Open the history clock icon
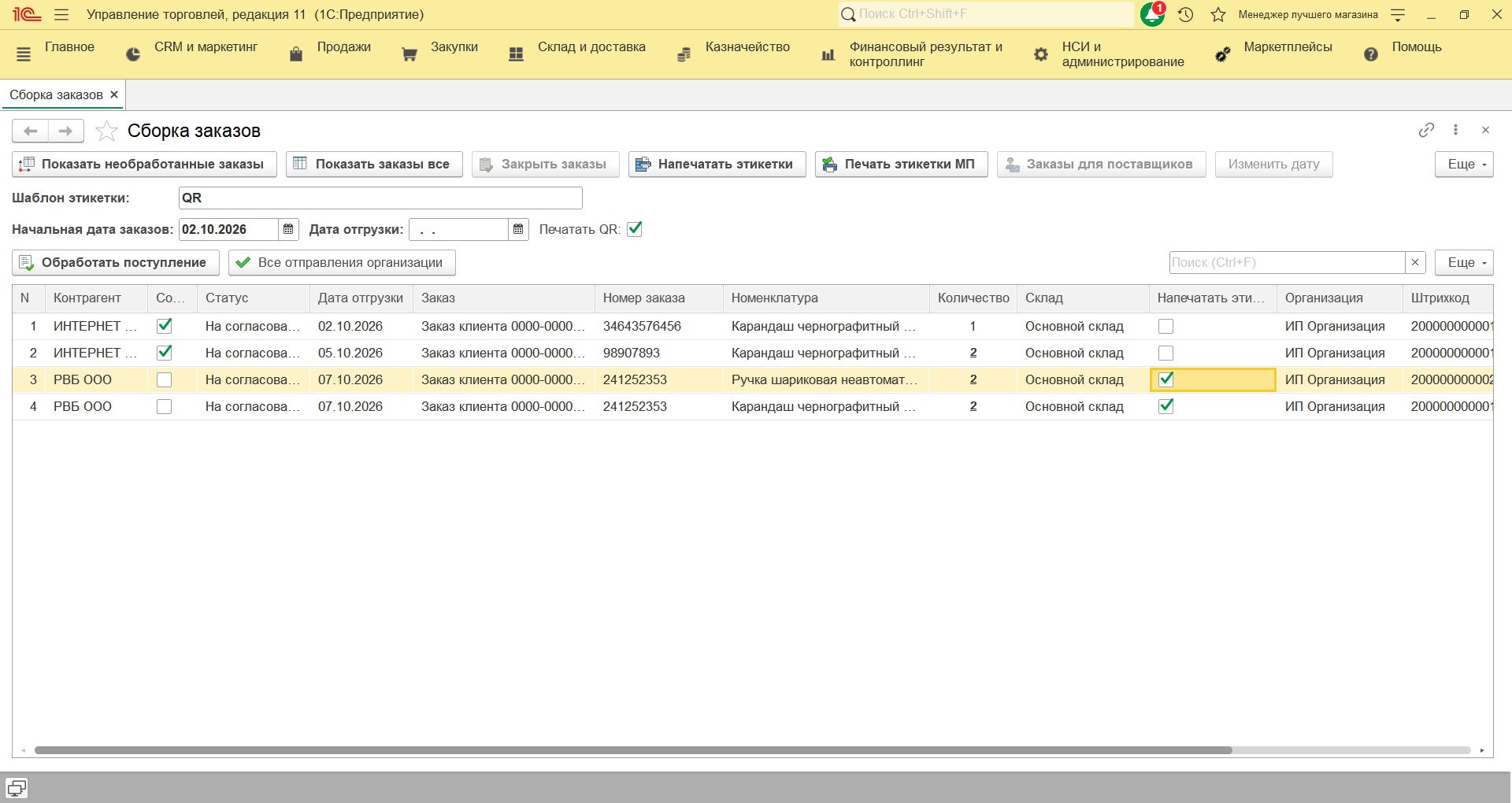Screen dimensions: 1512x803 [x=1186, y=14]
